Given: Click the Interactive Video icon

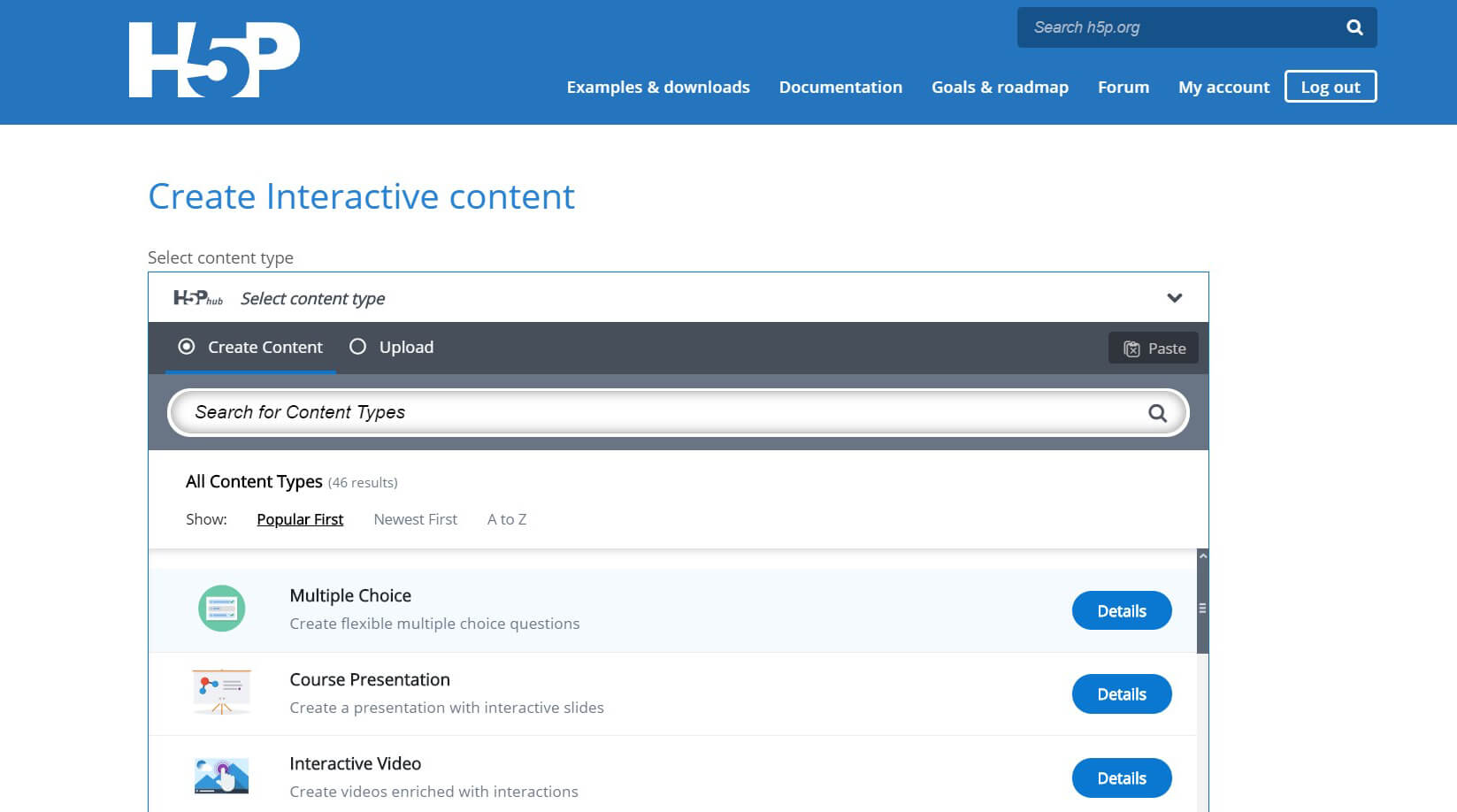Looking at the screenshot, I should [221, 776].
